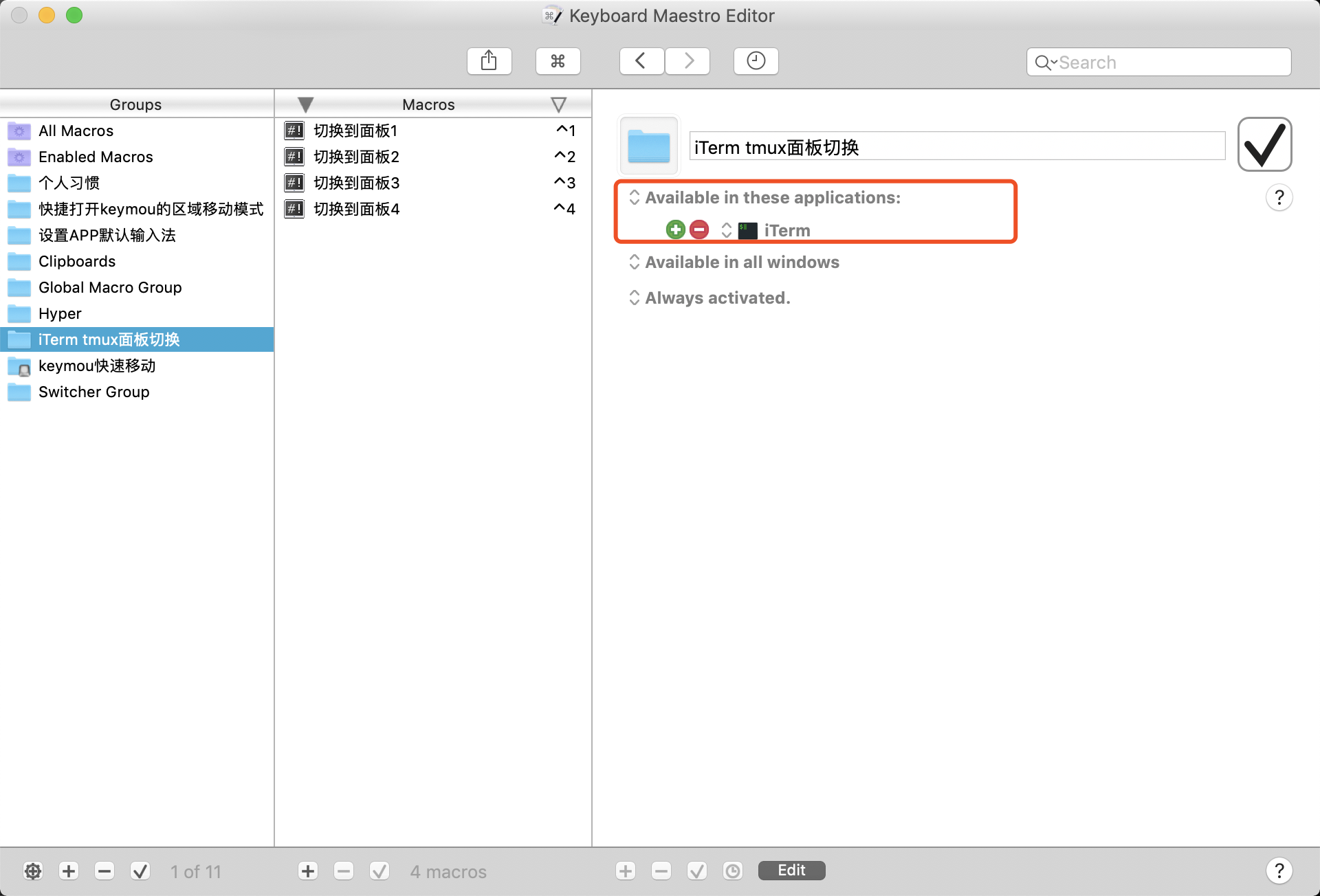Click the green add application button
1320x896 pixels.
coord(675,229)
